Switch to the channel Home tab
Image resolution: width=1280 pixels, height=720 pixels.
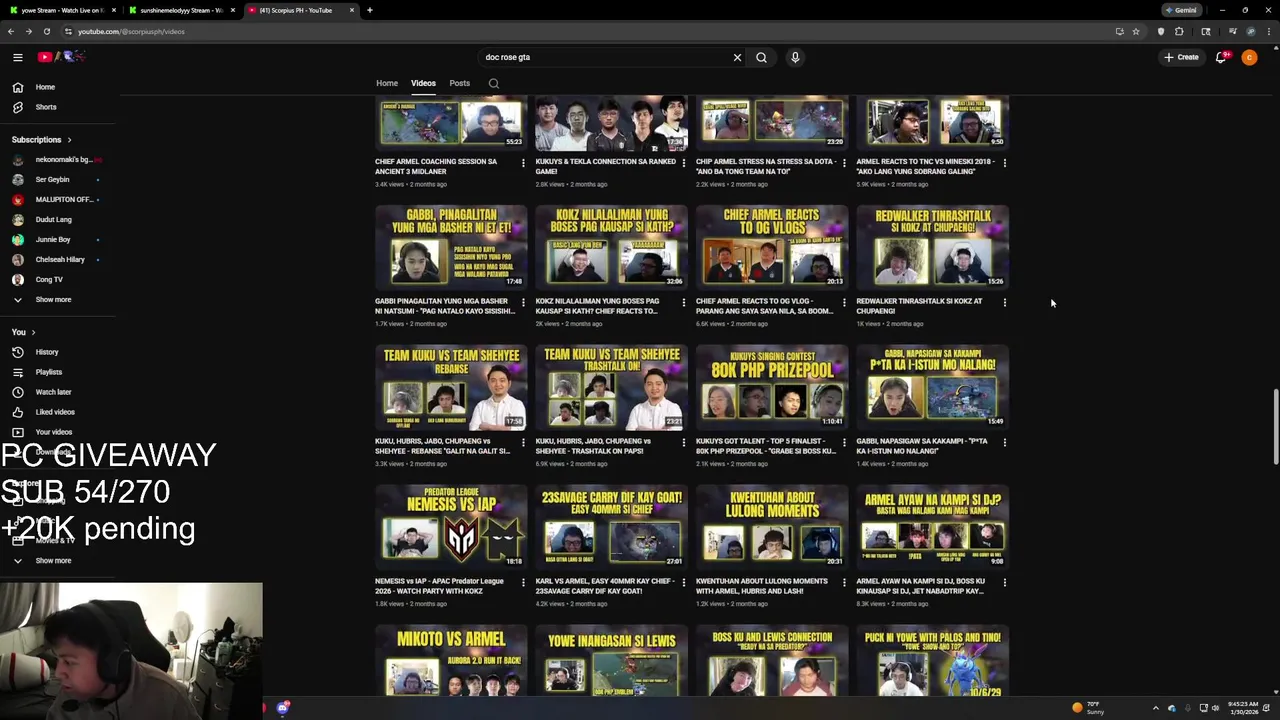(x=387, y=83)
